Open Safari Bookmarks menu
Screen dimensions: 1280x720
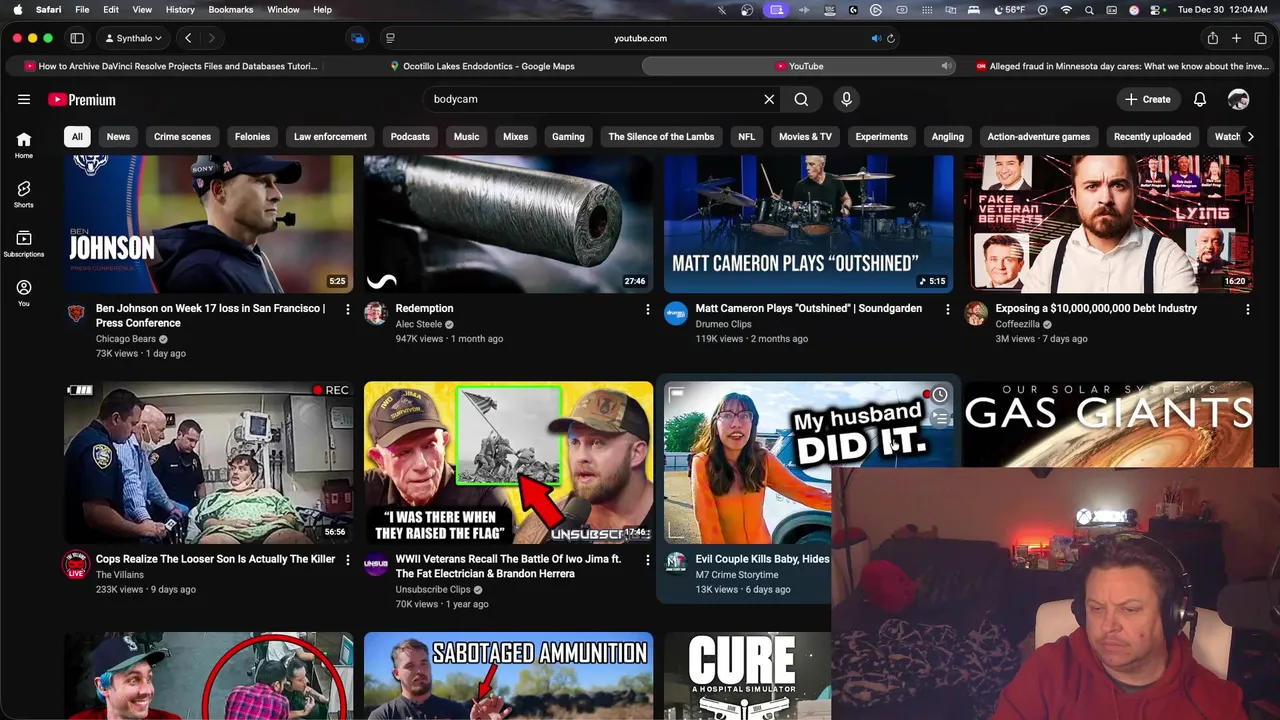231,9
